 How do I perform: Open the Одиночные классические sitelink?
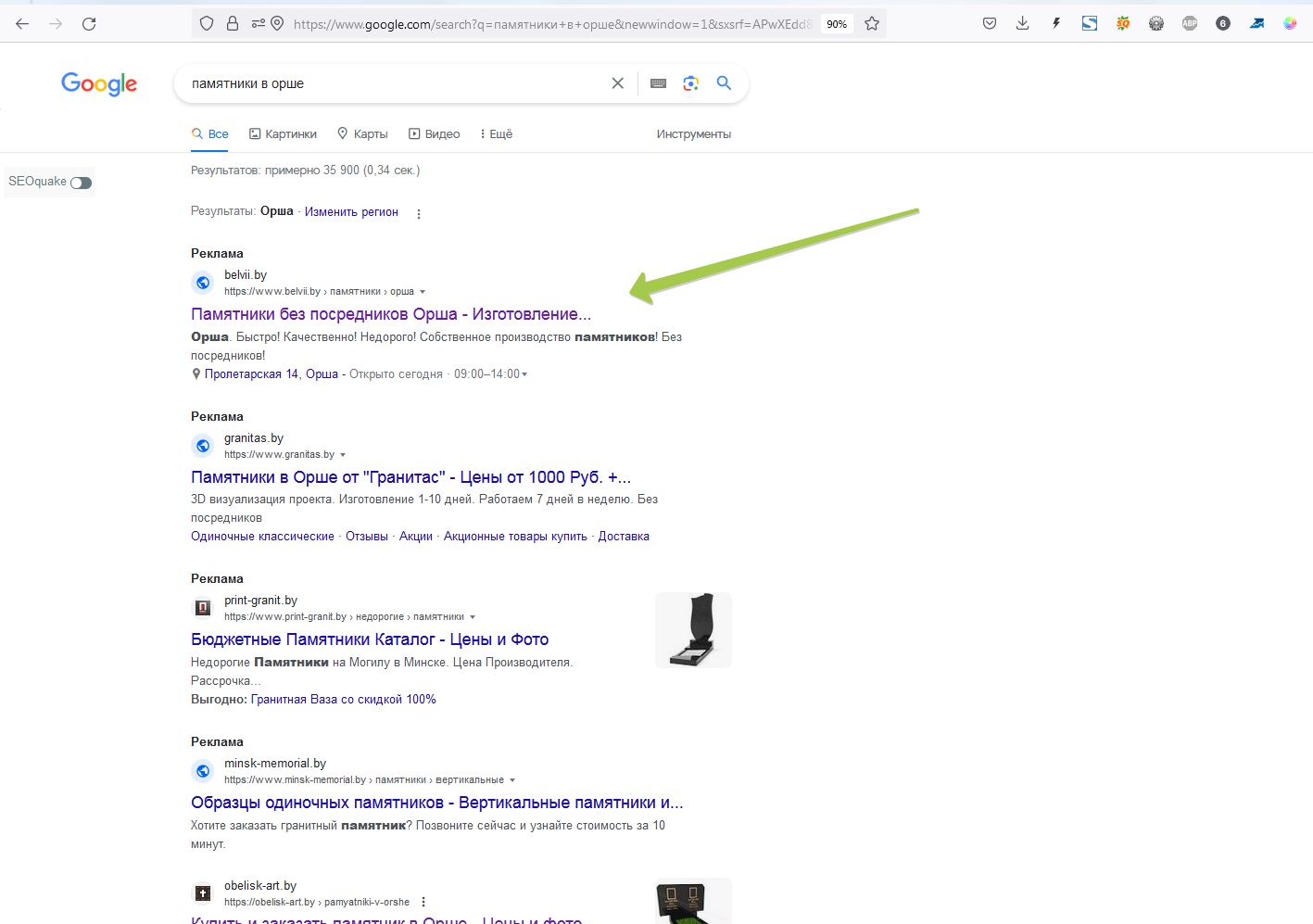[262, 537]
